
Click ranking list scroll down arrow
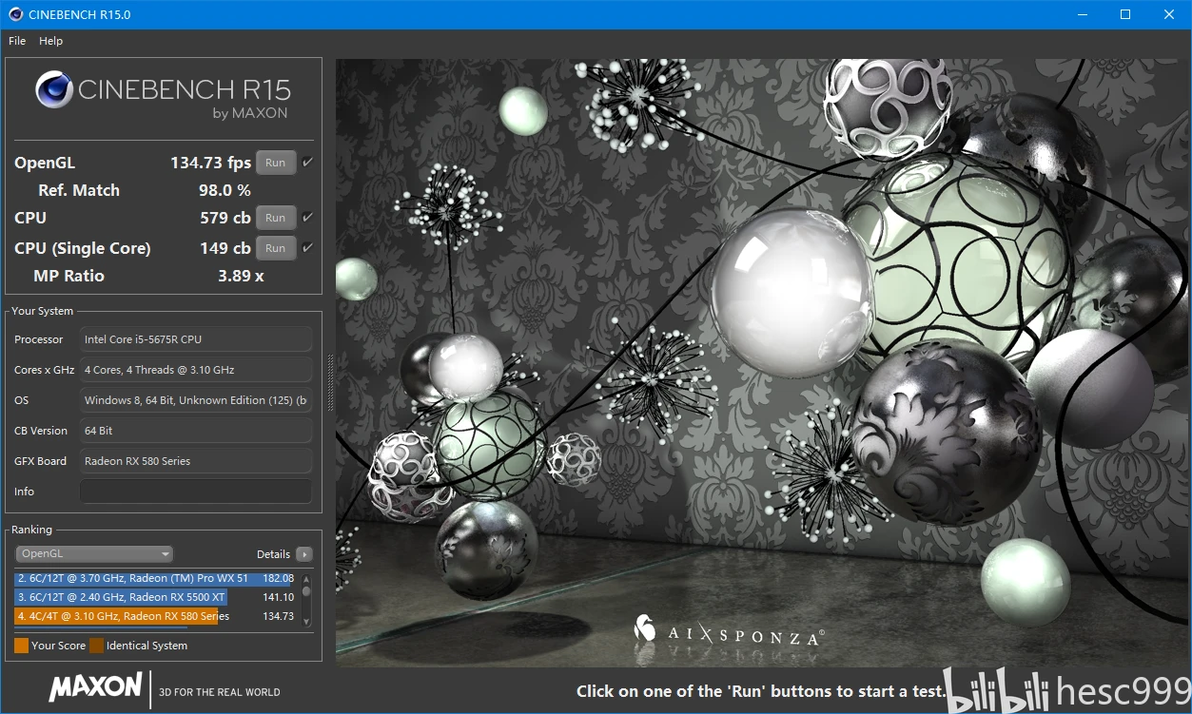(x=306, y=621)
